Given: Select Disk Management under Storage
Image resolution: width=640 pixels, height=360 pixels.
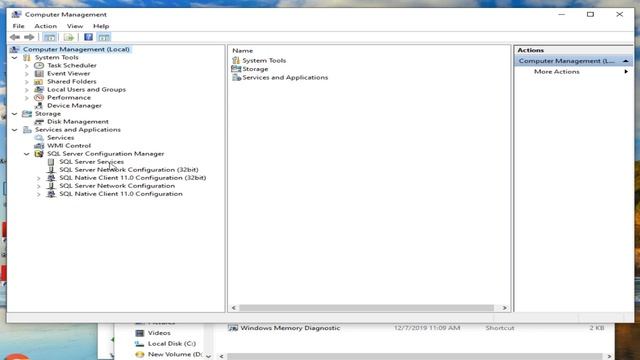Looking at the screenshot, I should [78, 122].
